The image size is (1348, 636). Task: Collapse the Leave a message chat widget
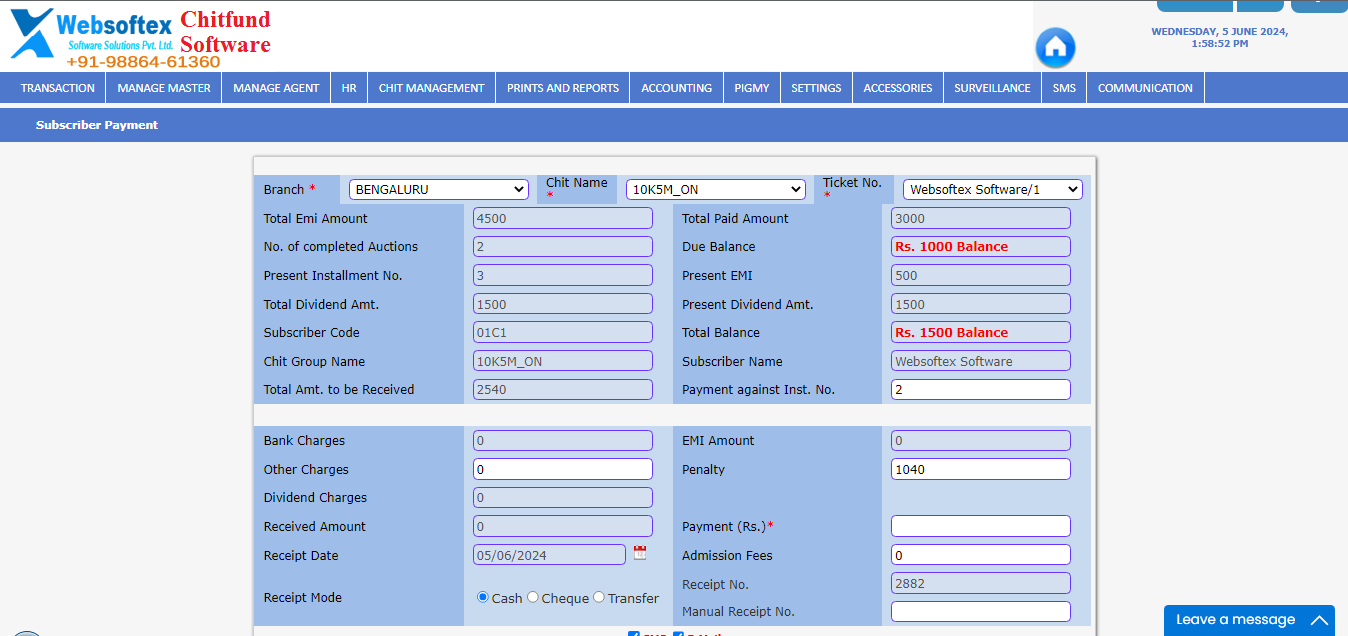[x=1318, y=620]
